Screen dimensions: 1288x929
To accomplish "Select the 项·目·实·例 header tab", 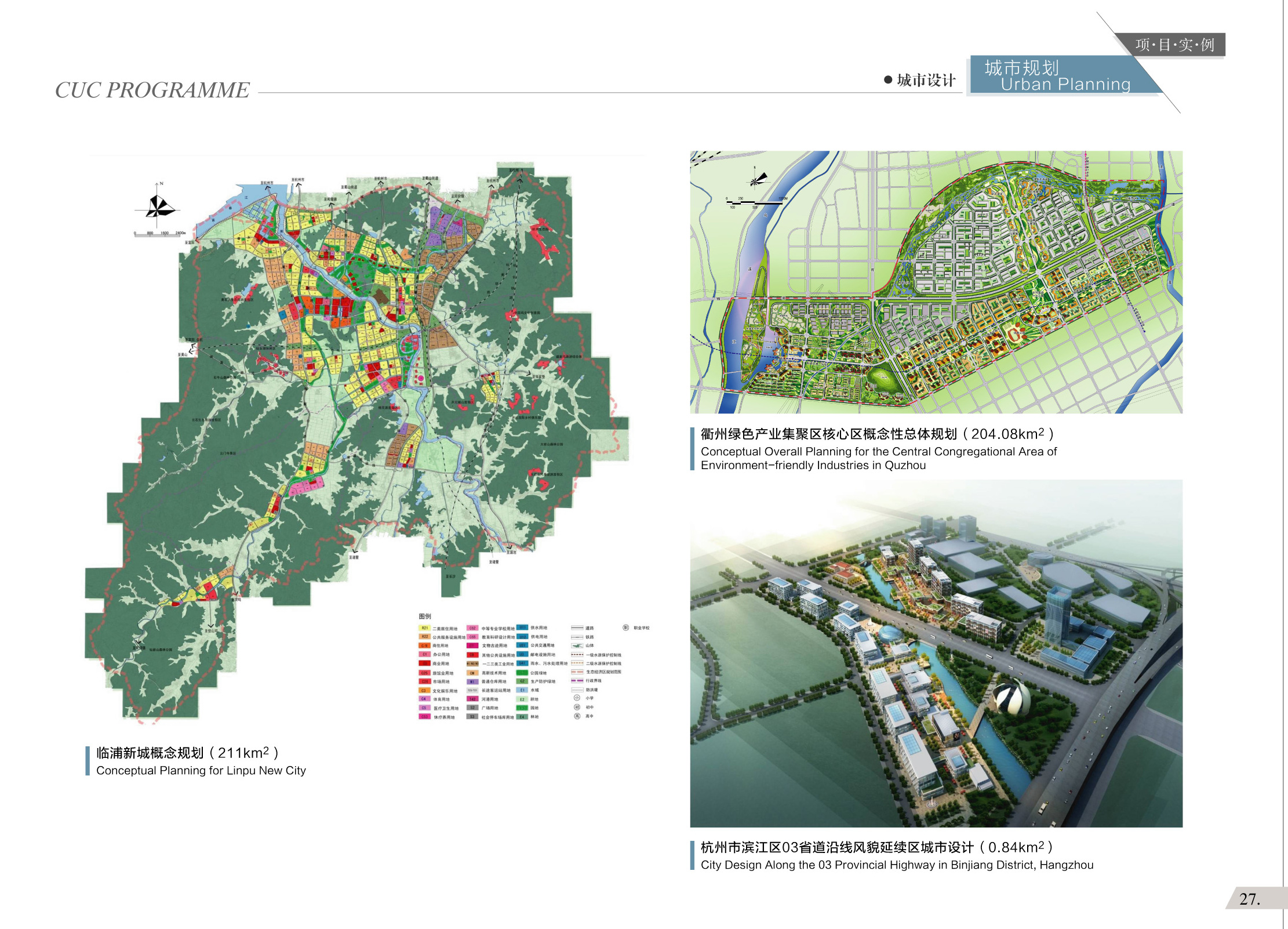I will point(1174,45).
